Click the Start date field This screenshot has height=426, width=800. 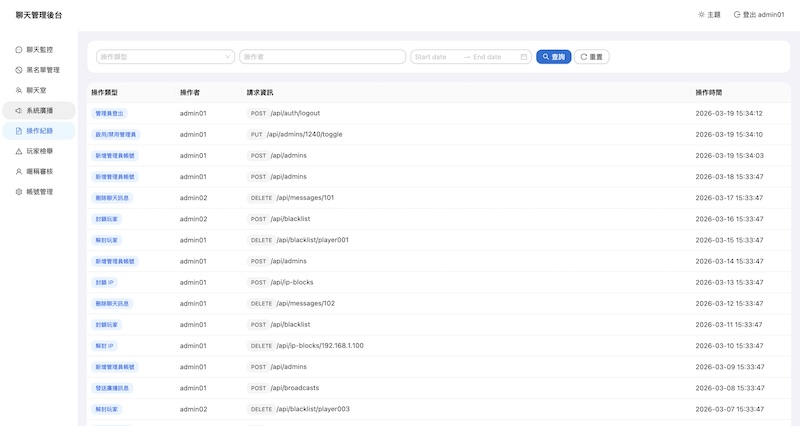[x=435, y=57]
